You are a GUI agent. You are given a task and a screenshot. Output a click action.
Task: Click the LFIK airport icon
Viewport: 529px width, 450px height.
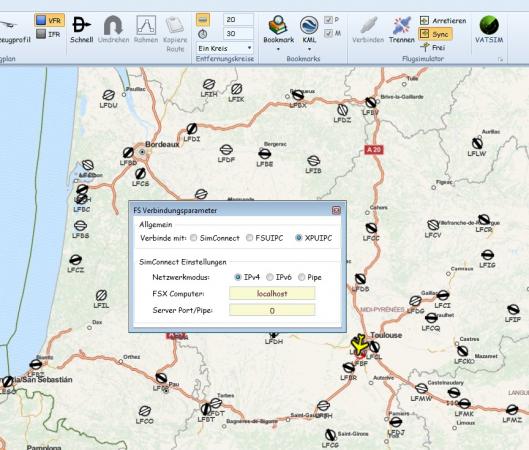pos(236,89)
